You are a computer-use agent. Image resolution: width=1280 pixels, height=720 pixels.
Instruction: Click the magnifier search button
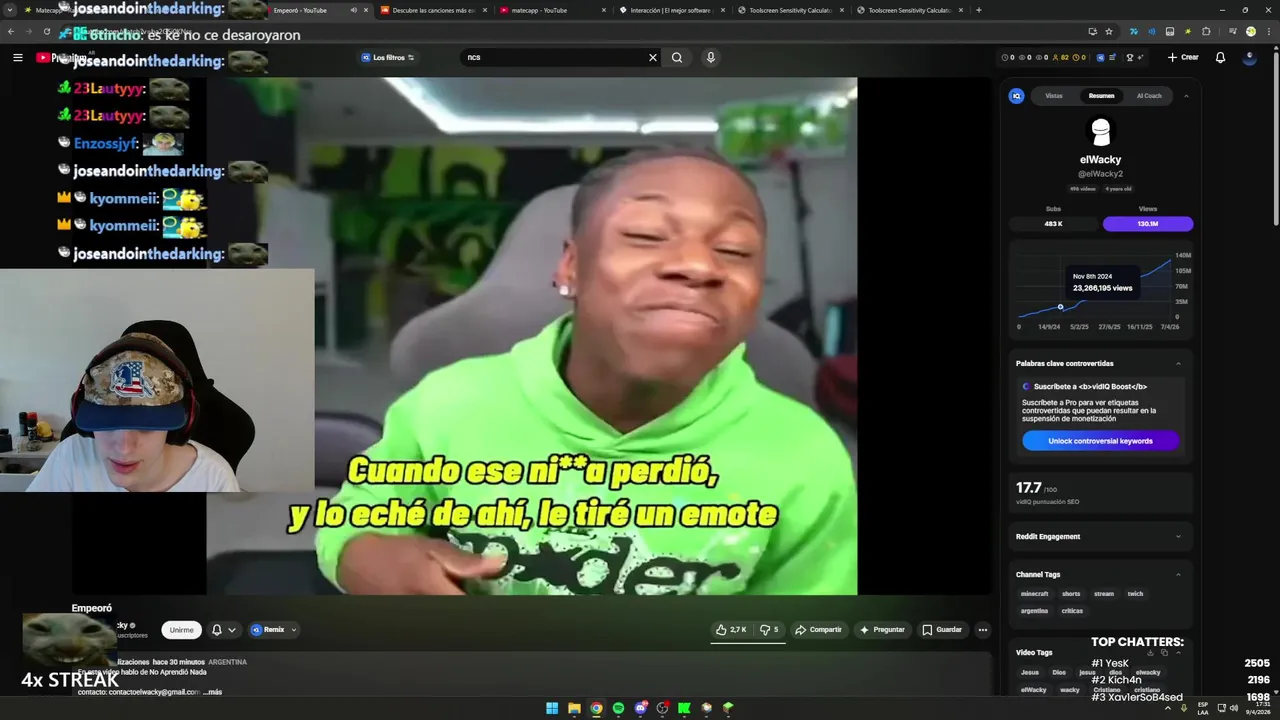(677, 58)
